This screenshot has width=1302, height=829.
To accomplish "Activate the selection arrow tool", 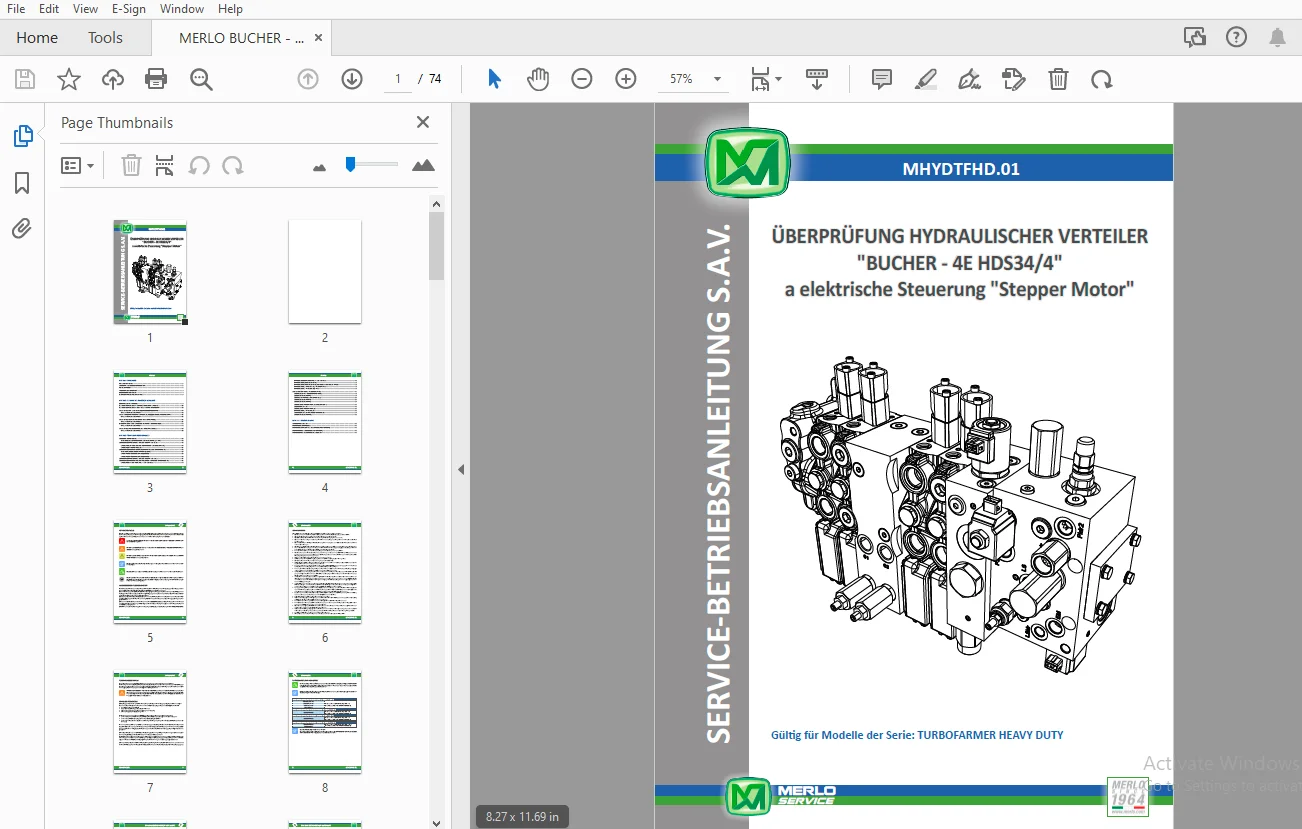I will click(x=494, y=79).
